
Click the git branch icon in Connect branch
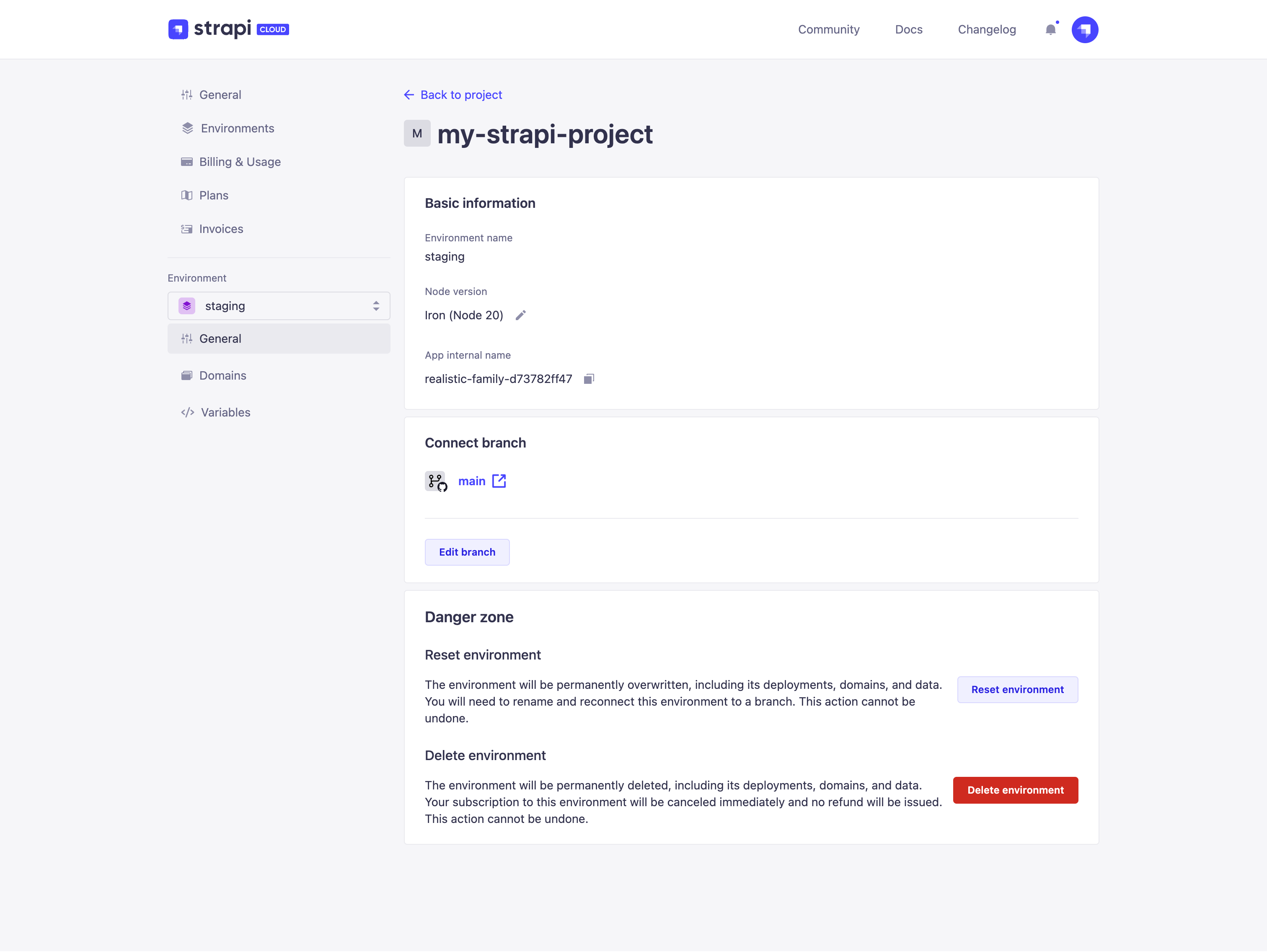pyautogui.click(x=436, y=481)
